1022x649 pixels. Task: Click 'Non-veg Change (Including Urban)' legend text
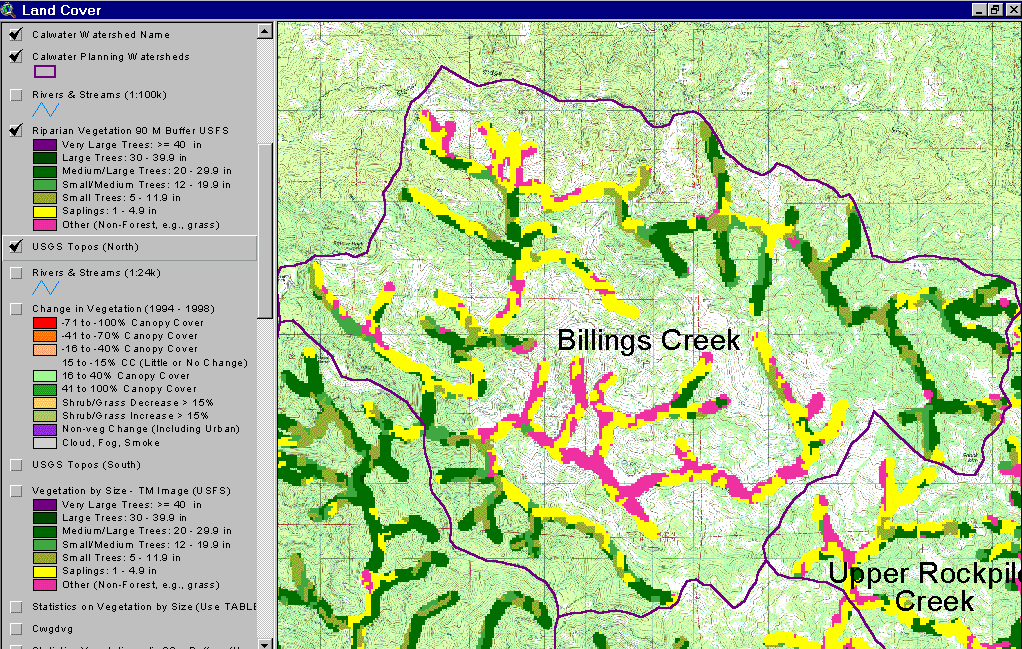tap(151, 429)
